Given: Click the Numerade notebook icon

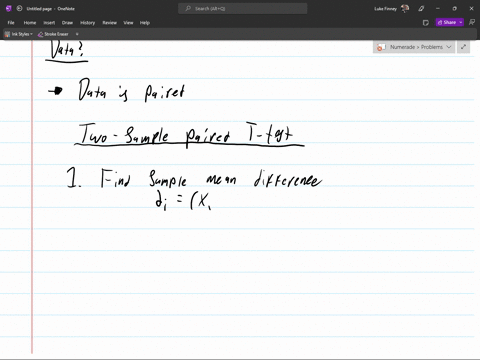Looking at the screenshot, I should click(381, 47).
